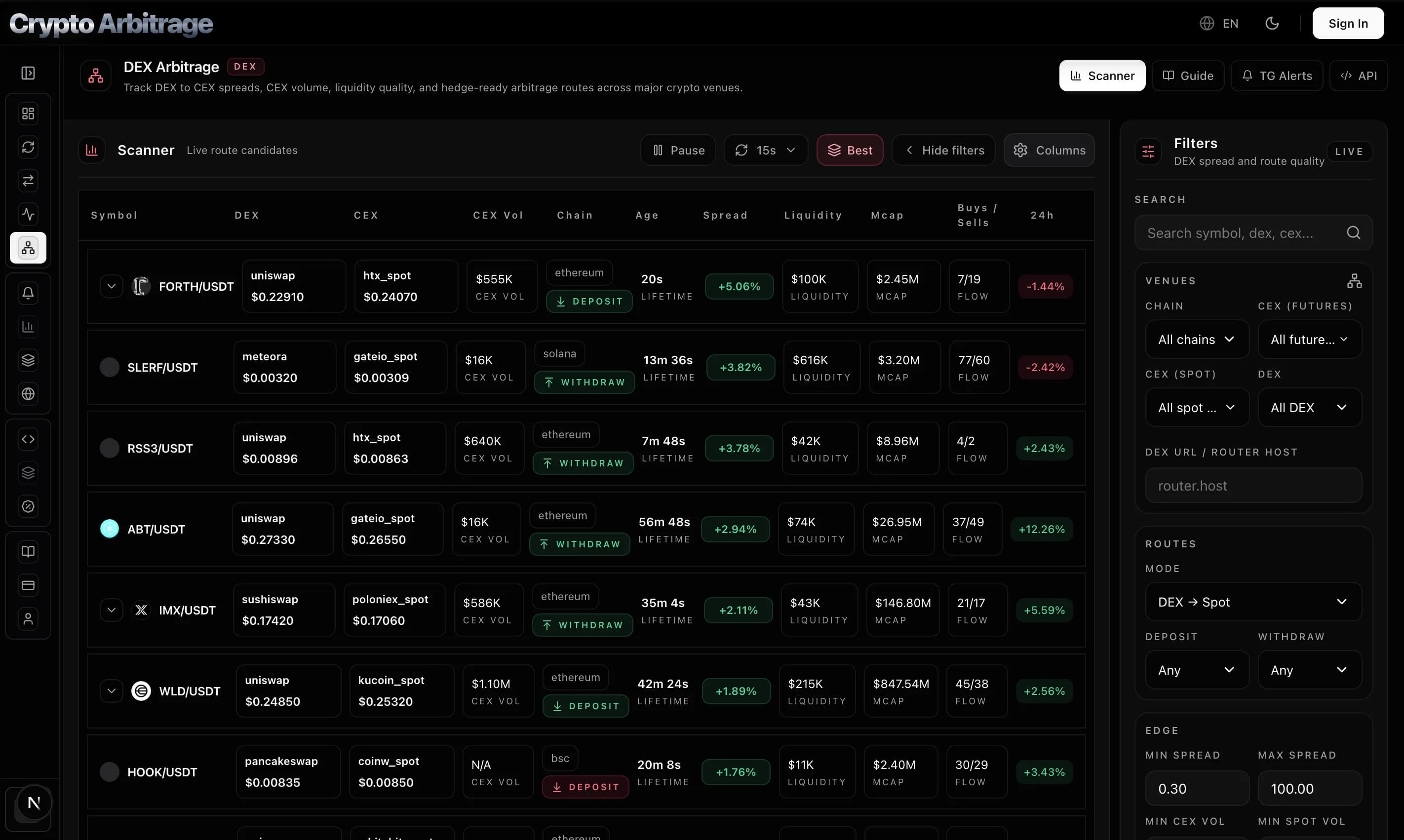The width and height of the screenshot is (1404, 840).
Task: Click the DEX Arbitrage header network icon
Action: (96, 76)
